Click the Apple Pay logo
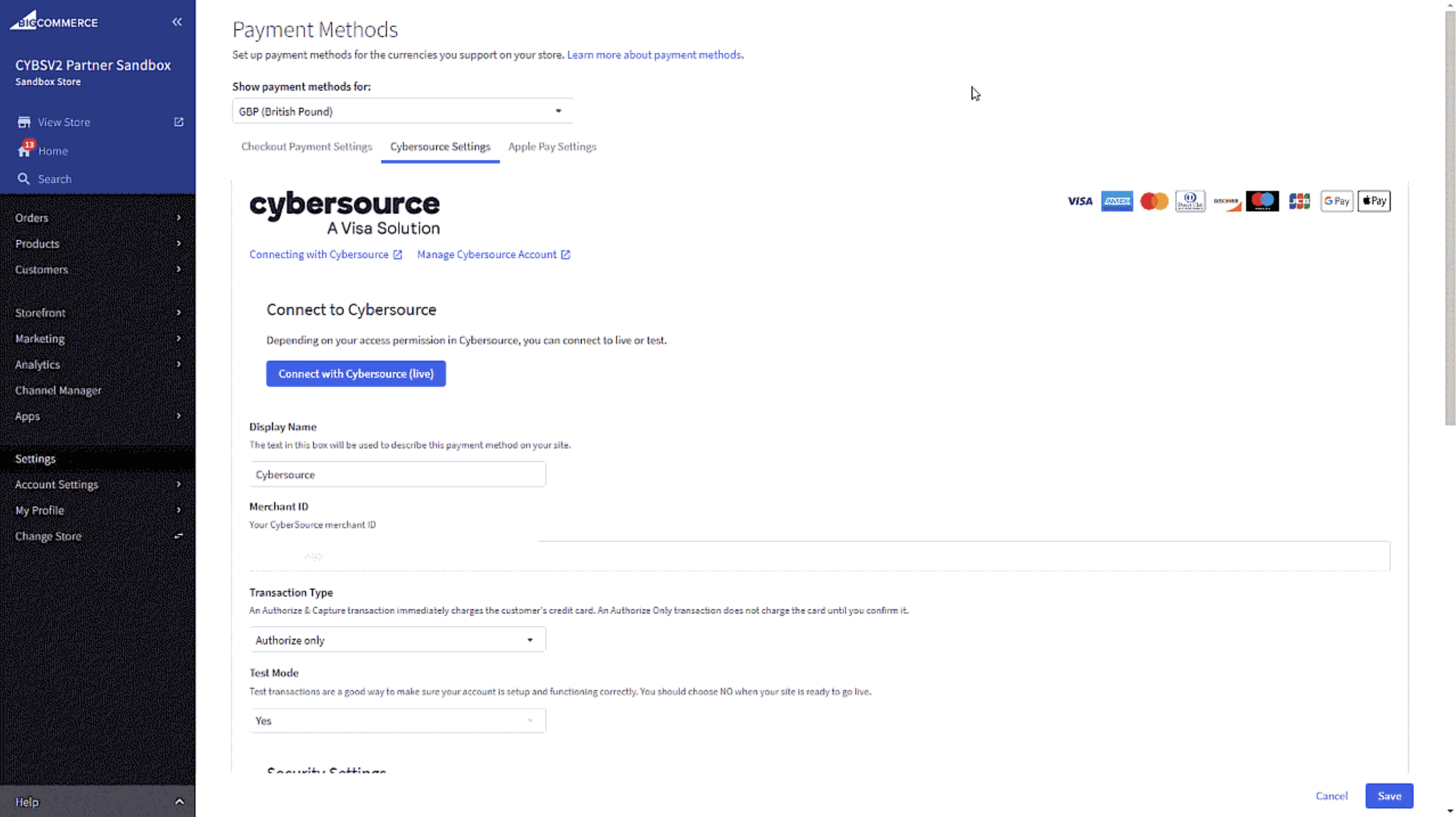The width and height of the screenshot is (1456, 817). [1374, 201]
